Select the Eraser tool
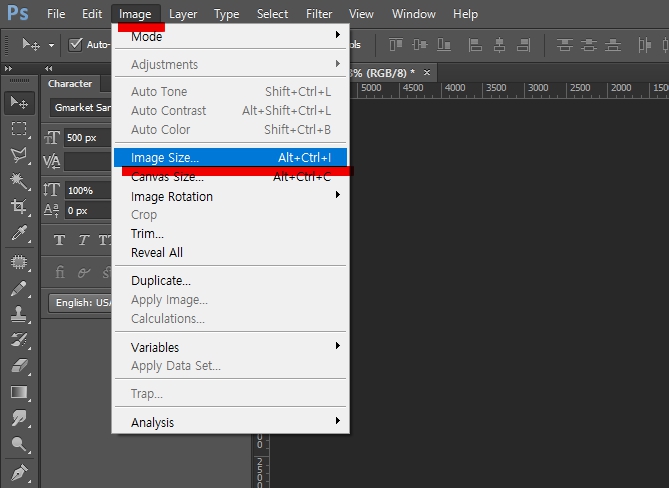 tap(19, 366)
